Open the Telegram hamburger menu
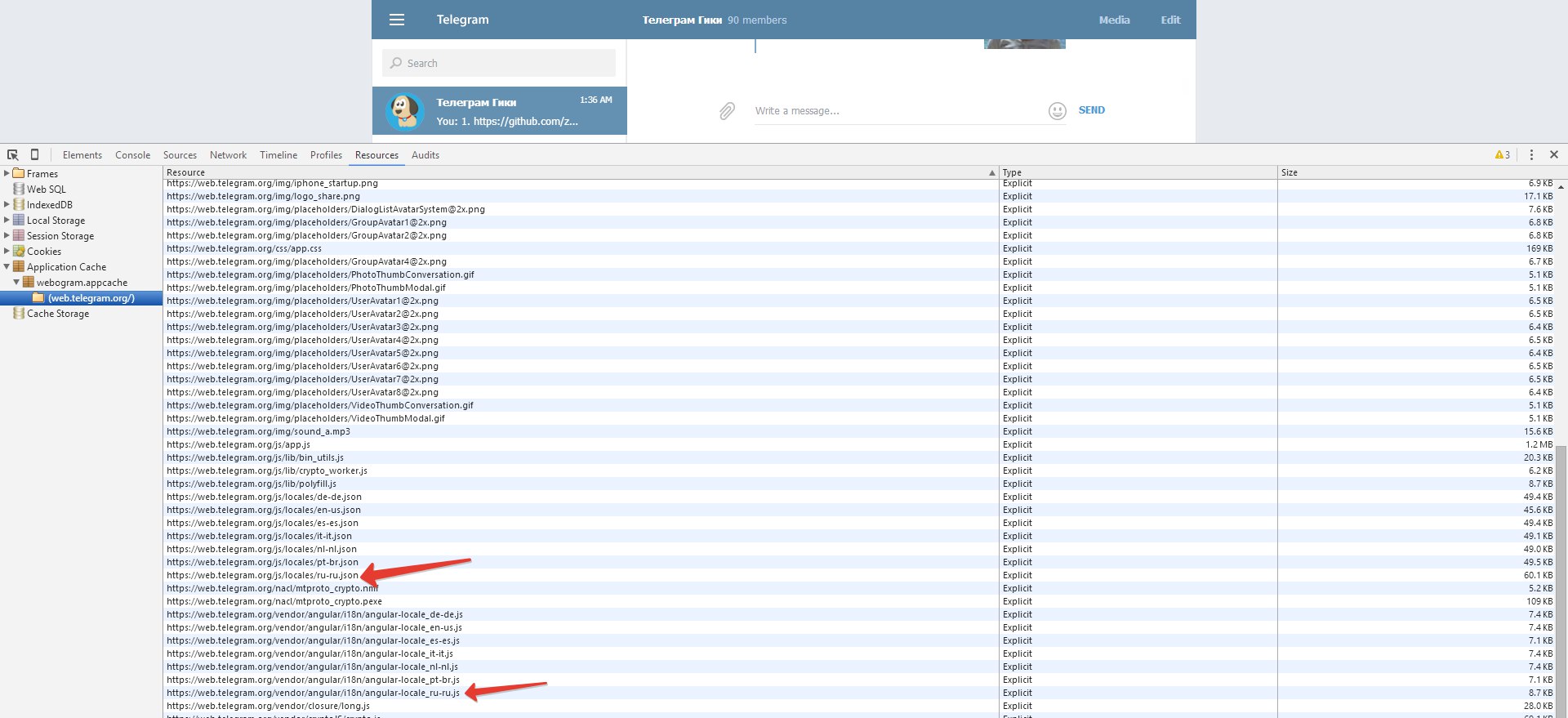 pyautogui.click(x=397, y=20)
